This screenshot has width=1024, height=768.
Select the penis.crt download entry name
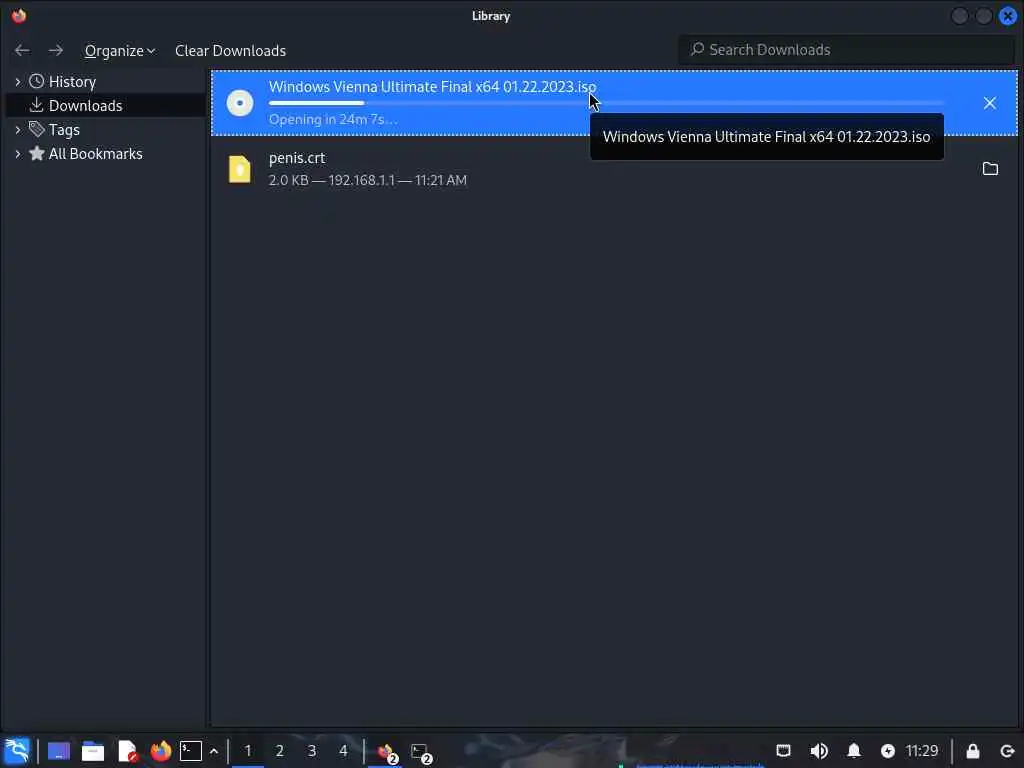[x=296, y=158]
